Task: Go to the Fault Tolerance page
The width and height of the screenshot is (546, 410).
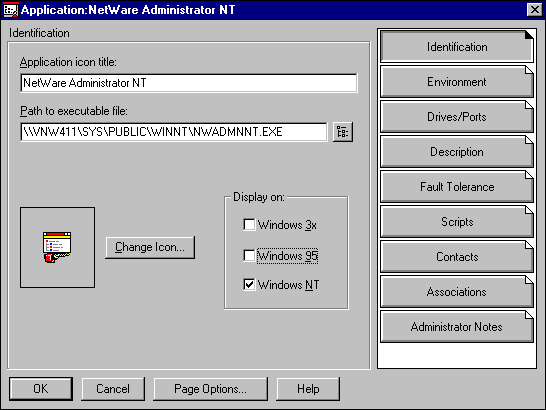Action: pos(457,187)
